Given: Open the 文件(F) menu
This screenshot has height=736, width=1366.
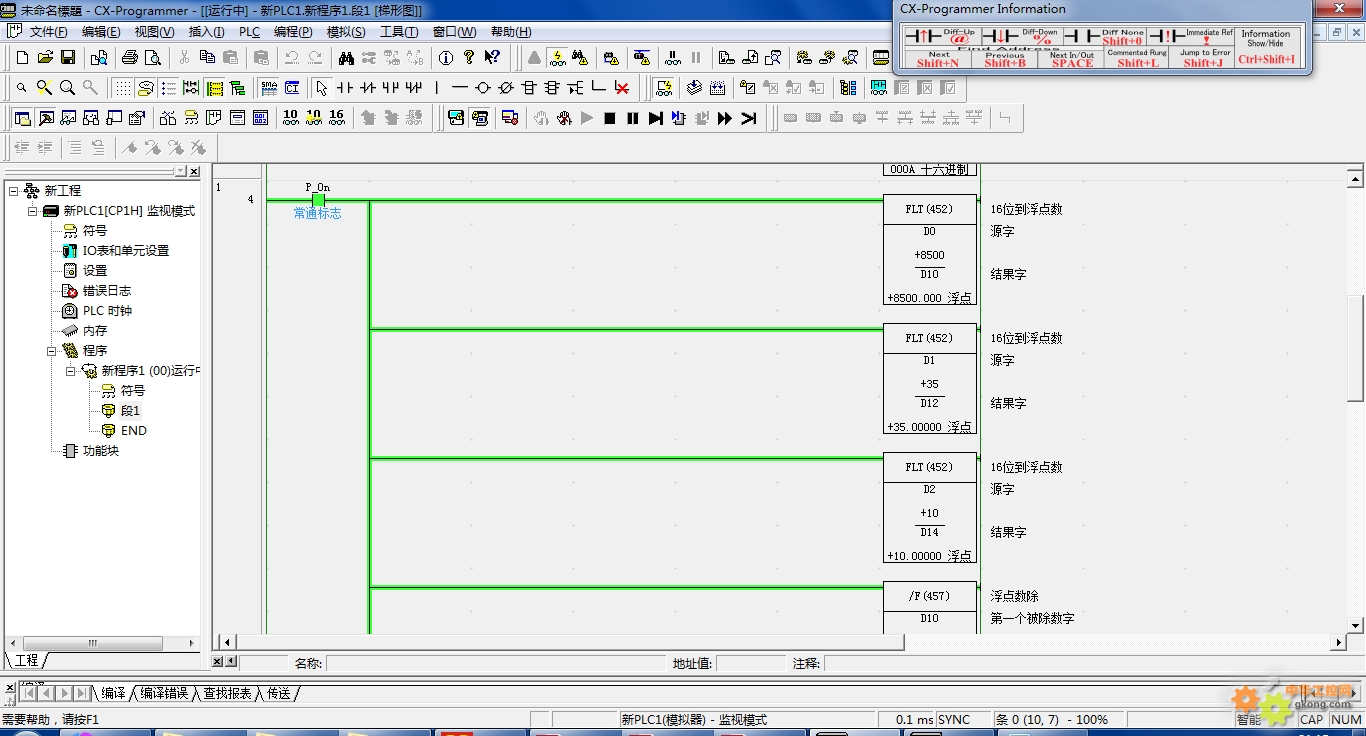Looking at the screenshot, I should tap(48, 32).
